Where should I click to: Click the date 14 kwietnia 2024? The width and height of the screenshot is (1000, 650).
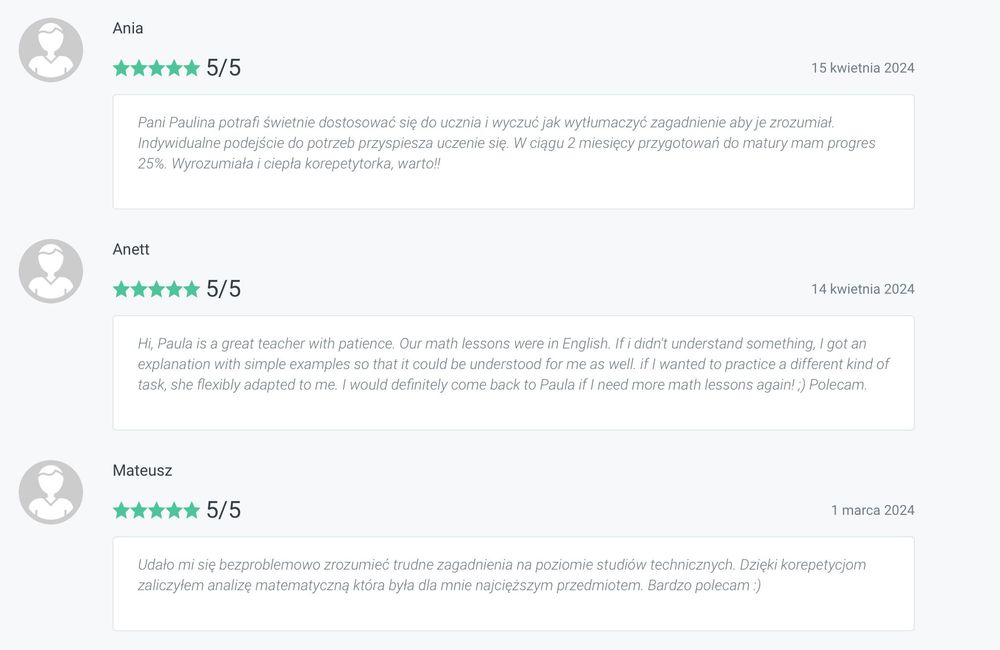click(x=862, y=289)
